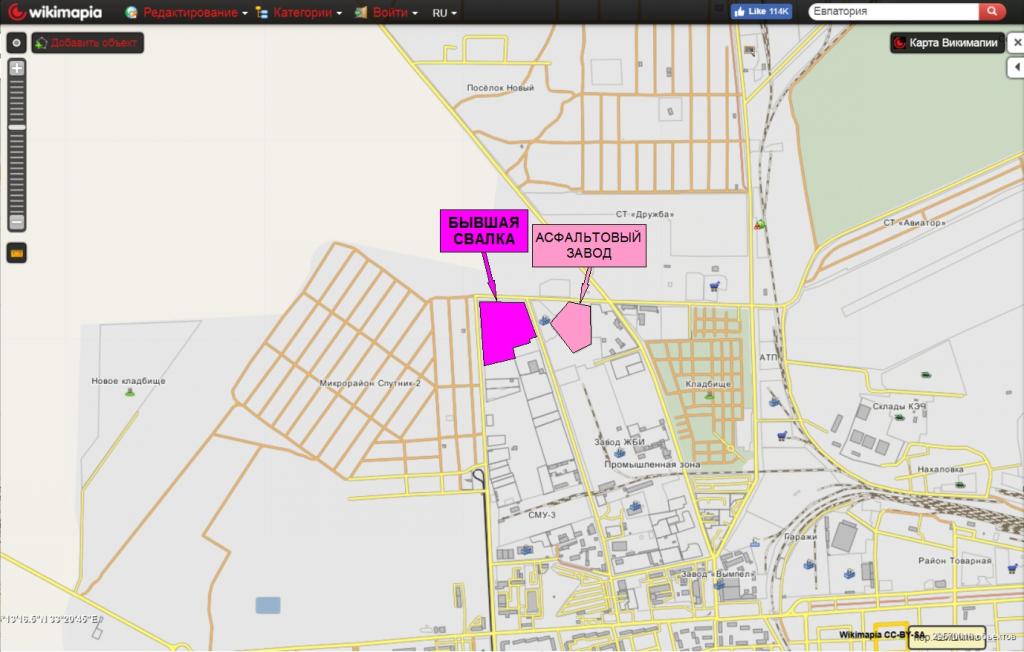Open the RU language selector
Viewport: 1024px width, 652px height.
[x=444, y=13]
